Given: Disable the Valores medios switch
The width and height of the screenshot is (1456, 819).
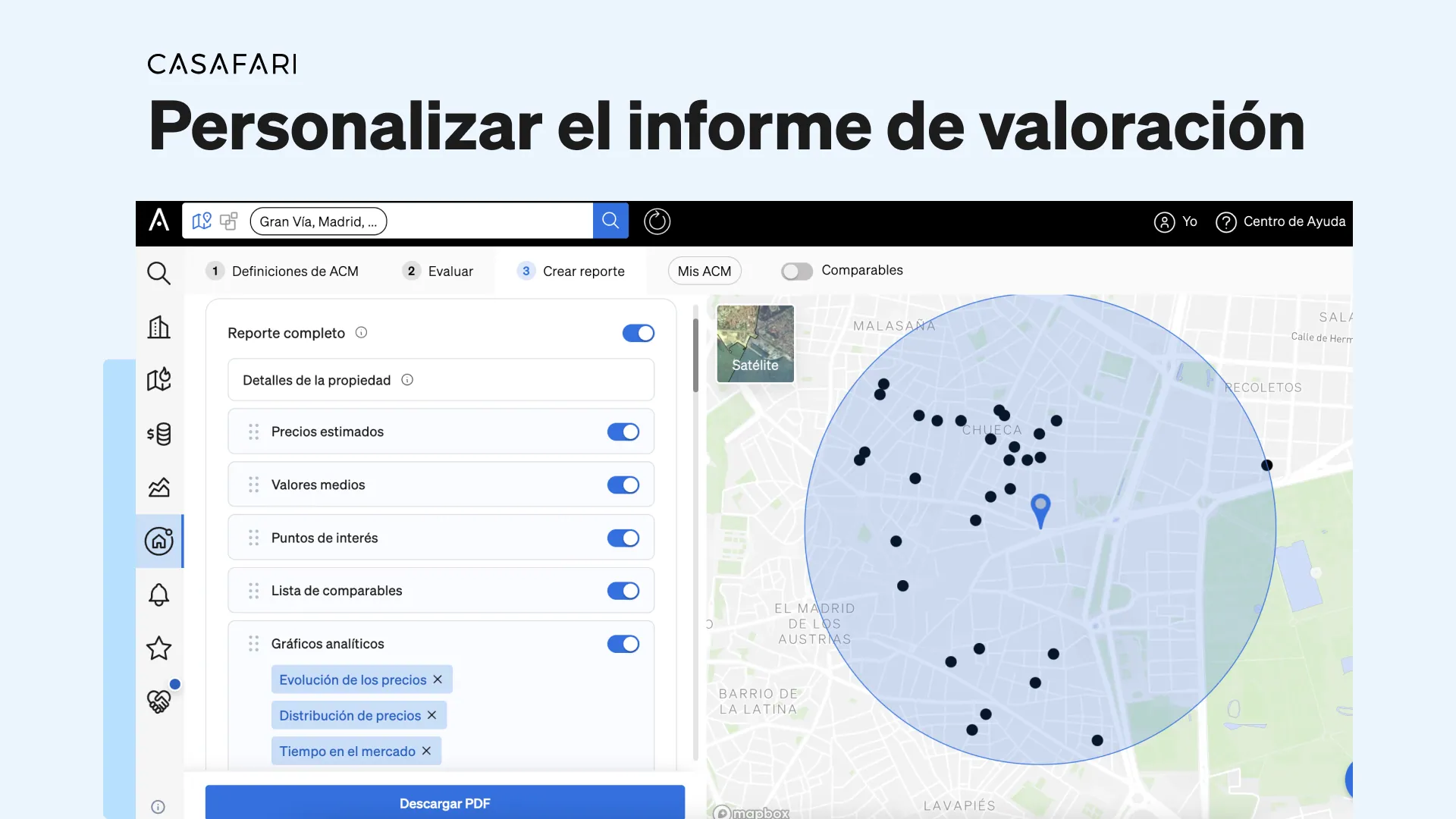Looking at the screenshot, I should pyautogui.click(x=623, y=485).
